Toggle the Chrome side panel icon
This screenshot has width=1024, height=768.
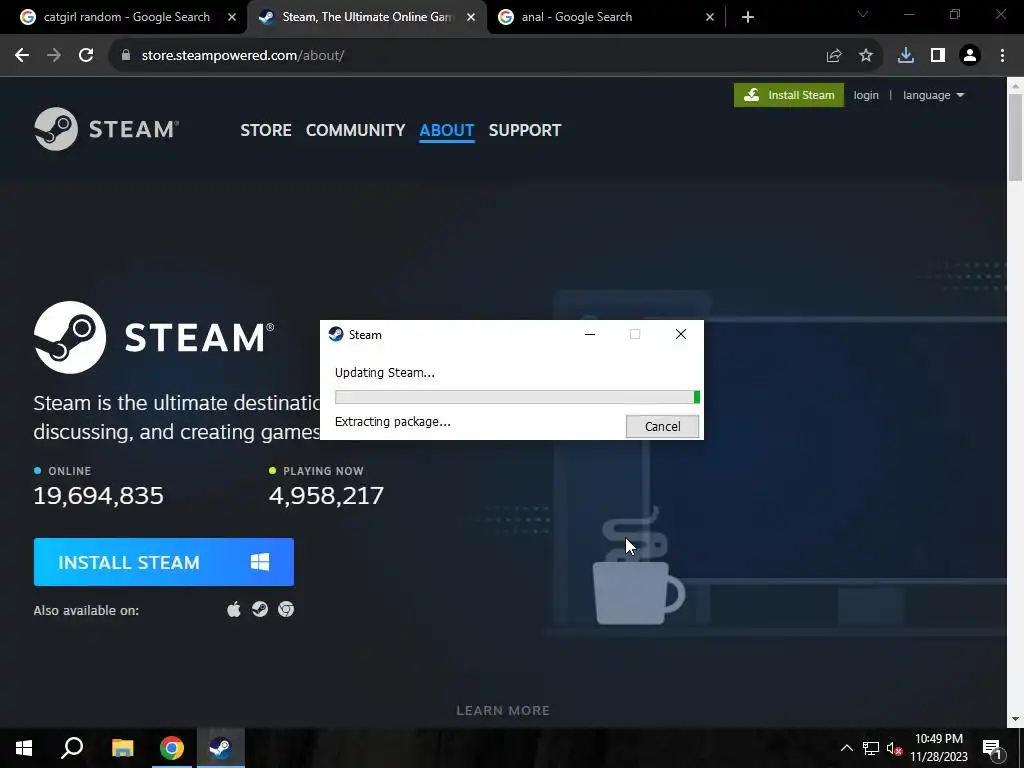[x=938, y=56]
